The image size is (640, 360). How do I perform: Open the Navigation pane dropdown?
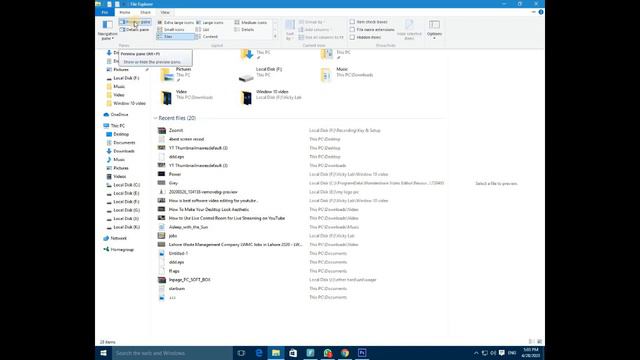(107, 30)
